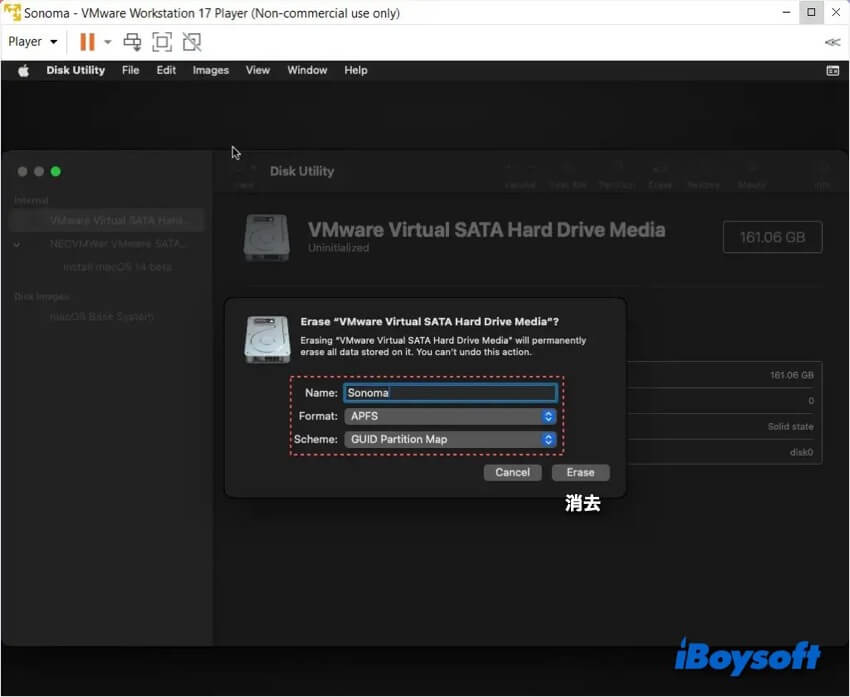Pause the virtual machine
850x697 pixels.
tap(87, 42)
